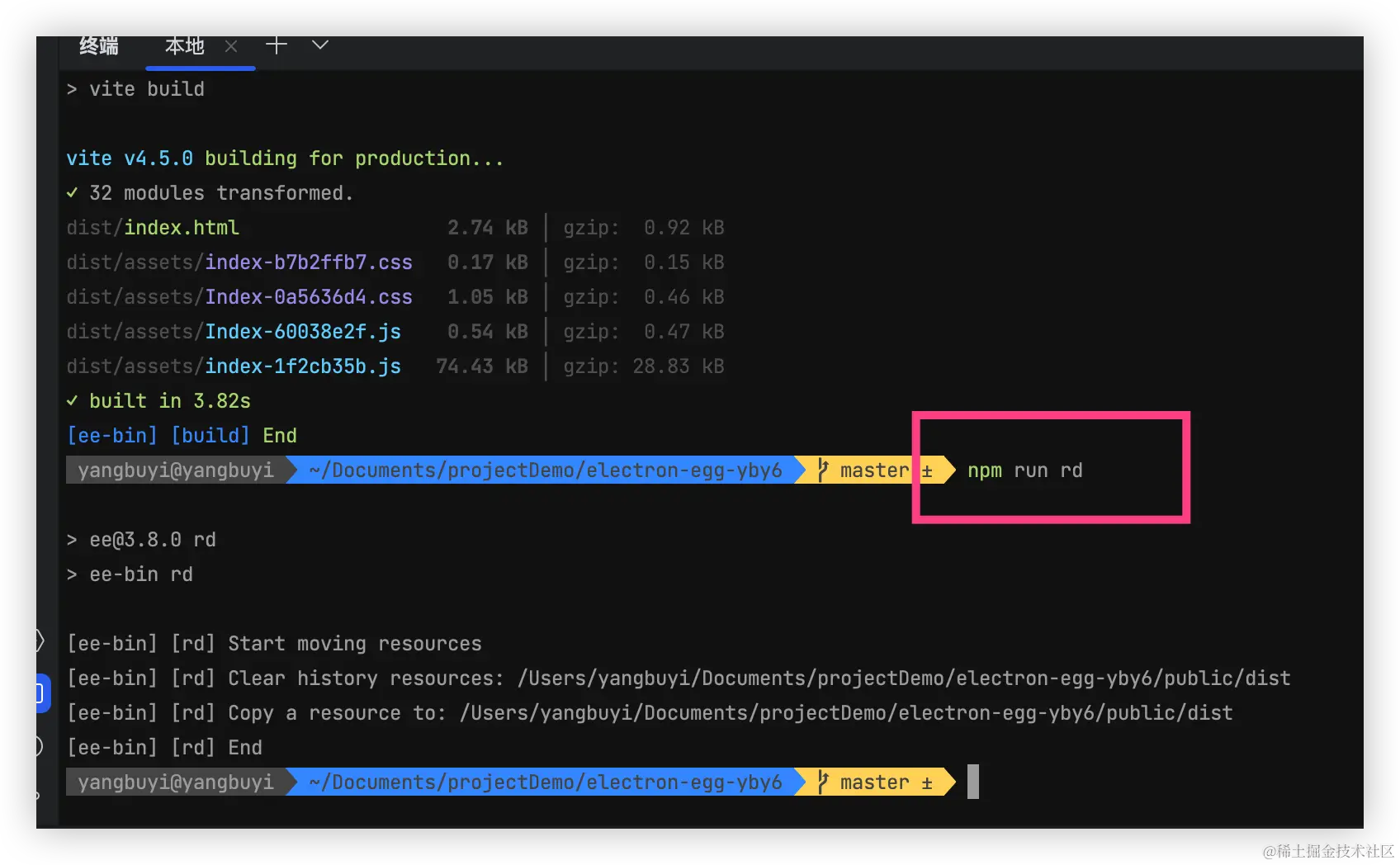Click the project path on the last prompt line
The width and height of the screenshot is (1400, 865).
pyautogui.click(x=546, y=782)
